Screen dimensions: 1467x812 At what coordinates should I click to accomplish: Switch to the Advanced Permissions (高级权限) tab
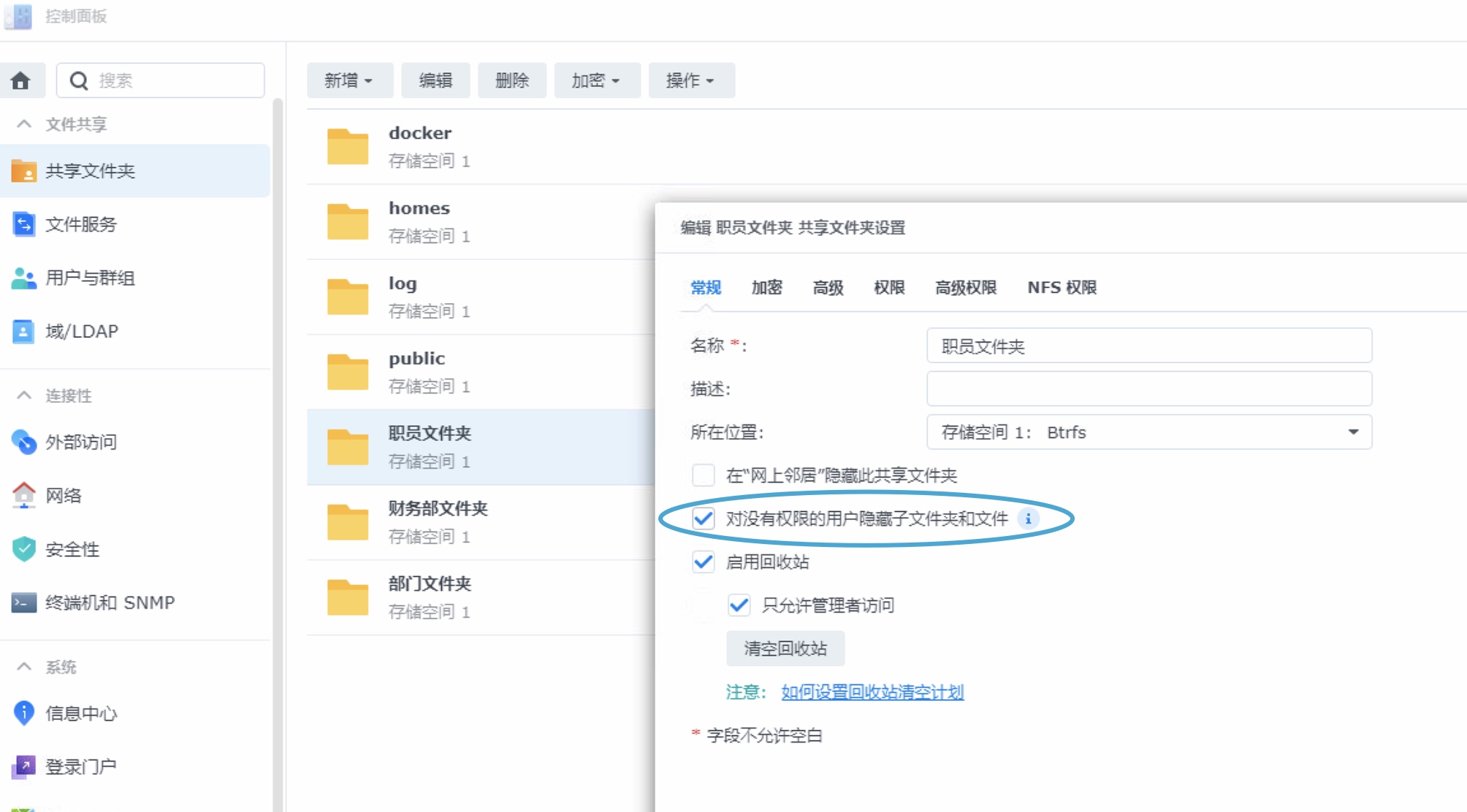(967, 288)
